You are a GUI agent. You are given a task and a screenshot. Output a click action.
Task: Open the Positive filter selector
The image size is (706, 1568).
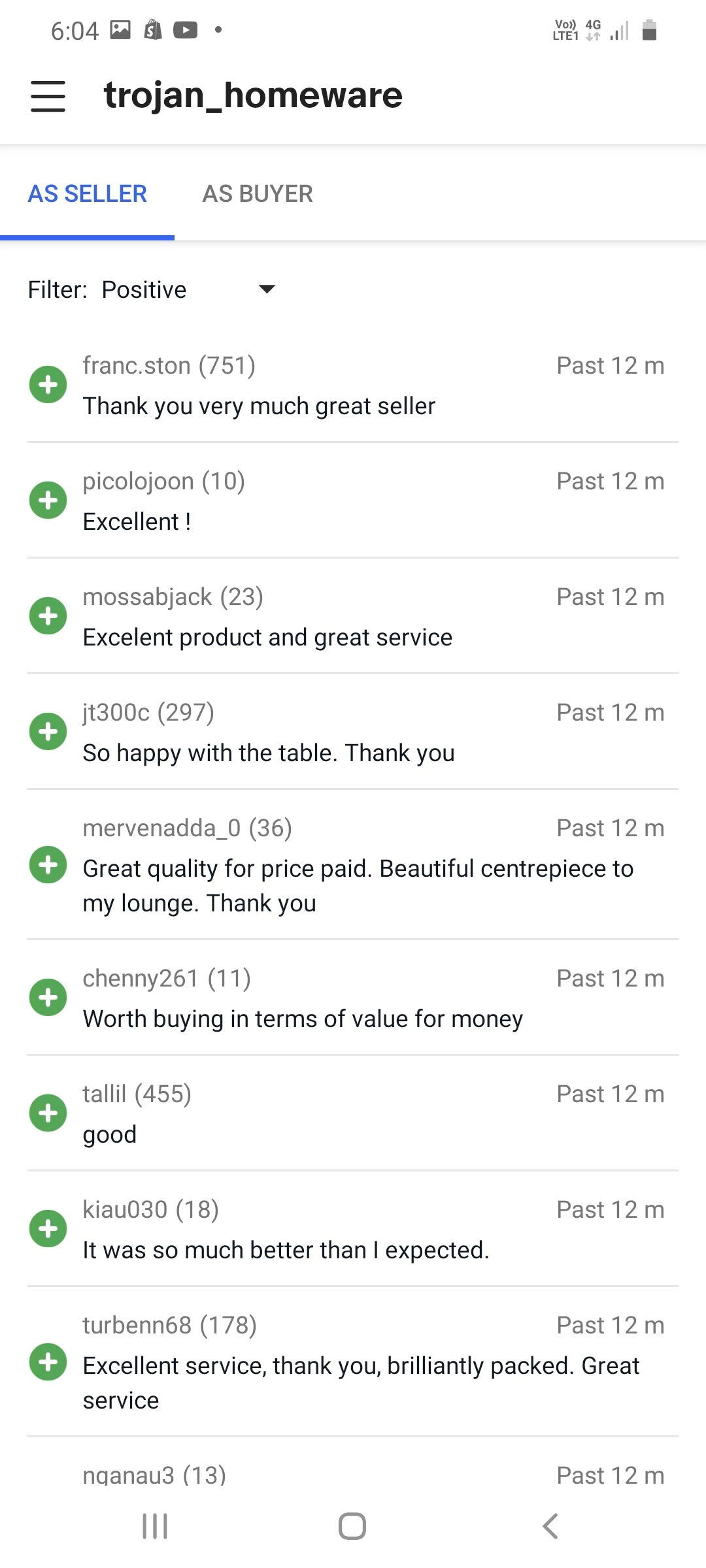144,289
